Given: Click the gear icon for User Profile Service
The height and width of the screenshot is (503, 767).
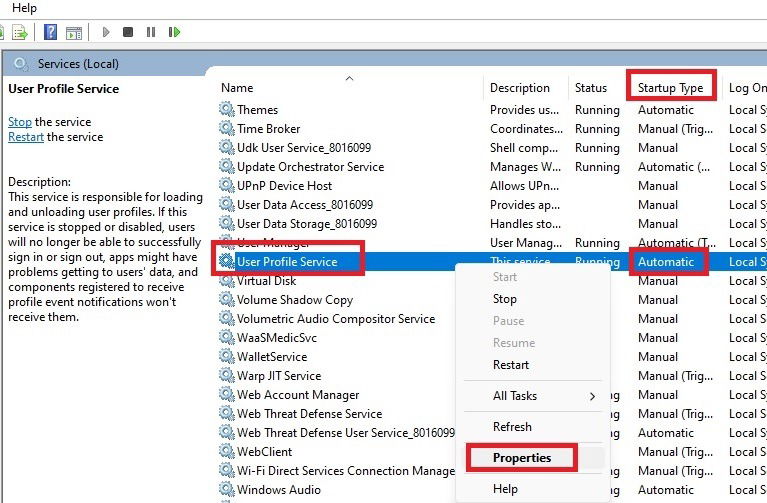Looking at the screenshot, I should 226,261.
